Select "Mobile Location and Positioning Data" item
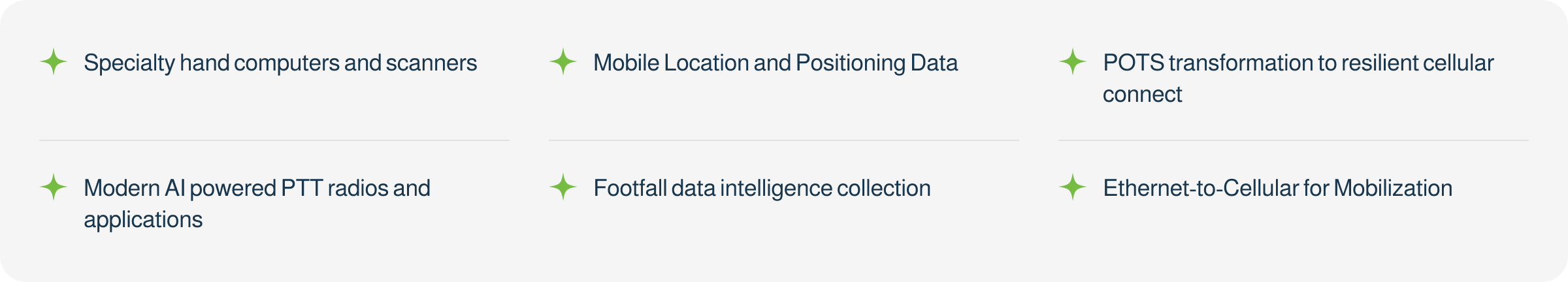1568x282 pixels. 775,63
